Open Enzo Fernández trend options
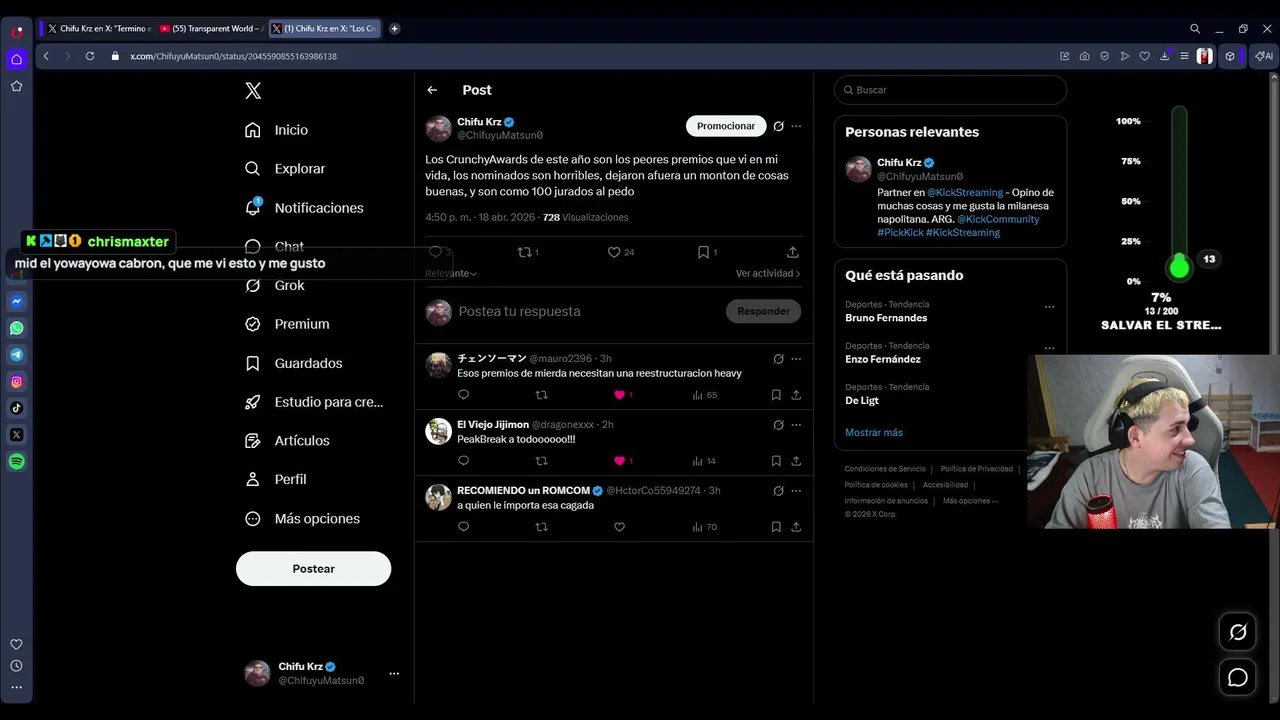 coord(1049,348)
